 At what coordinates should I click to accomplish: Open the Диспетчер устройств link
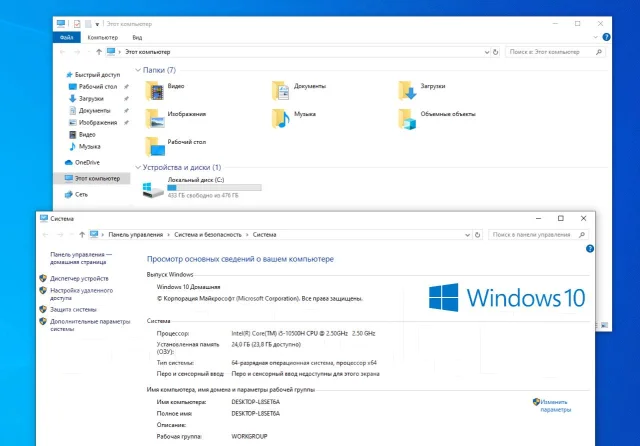point(79,278)
